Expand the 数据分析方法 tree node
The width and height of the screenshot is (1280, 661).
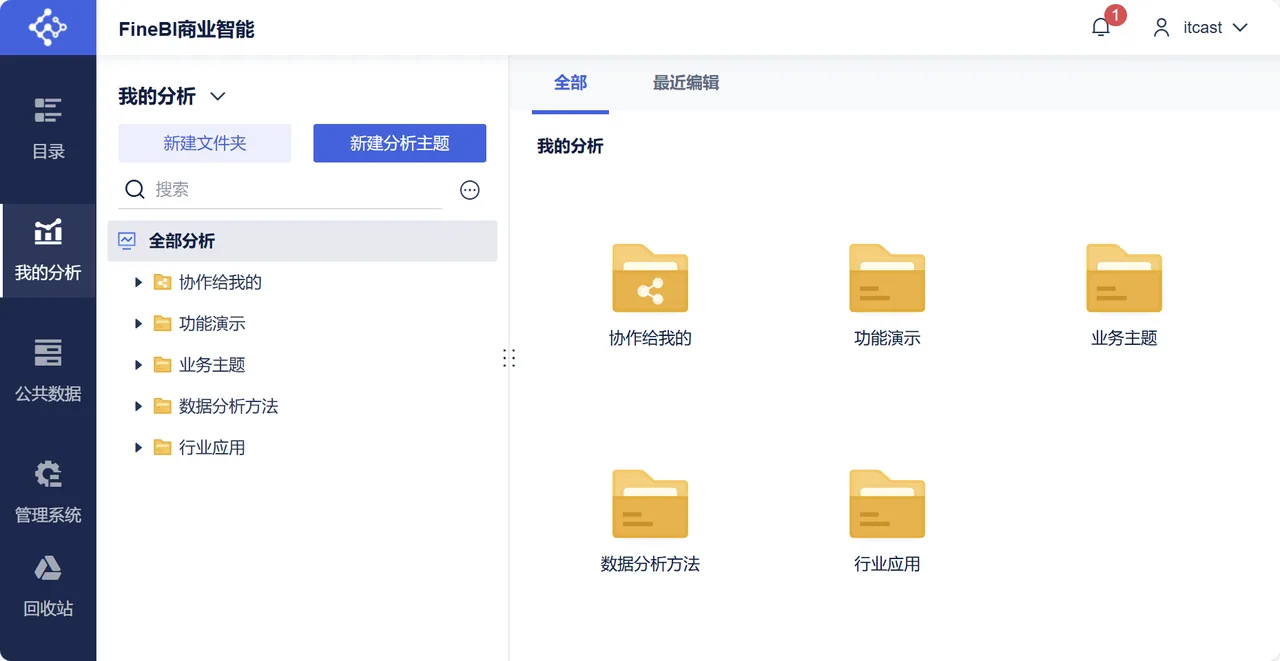(139, 406)
